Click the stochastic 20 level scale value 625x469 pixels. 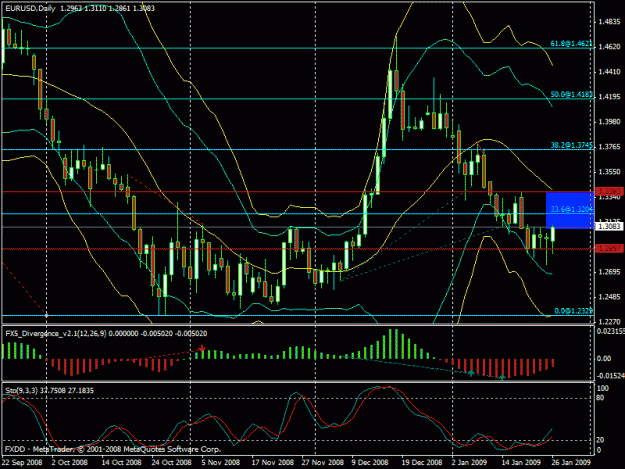tap(601, 440)
